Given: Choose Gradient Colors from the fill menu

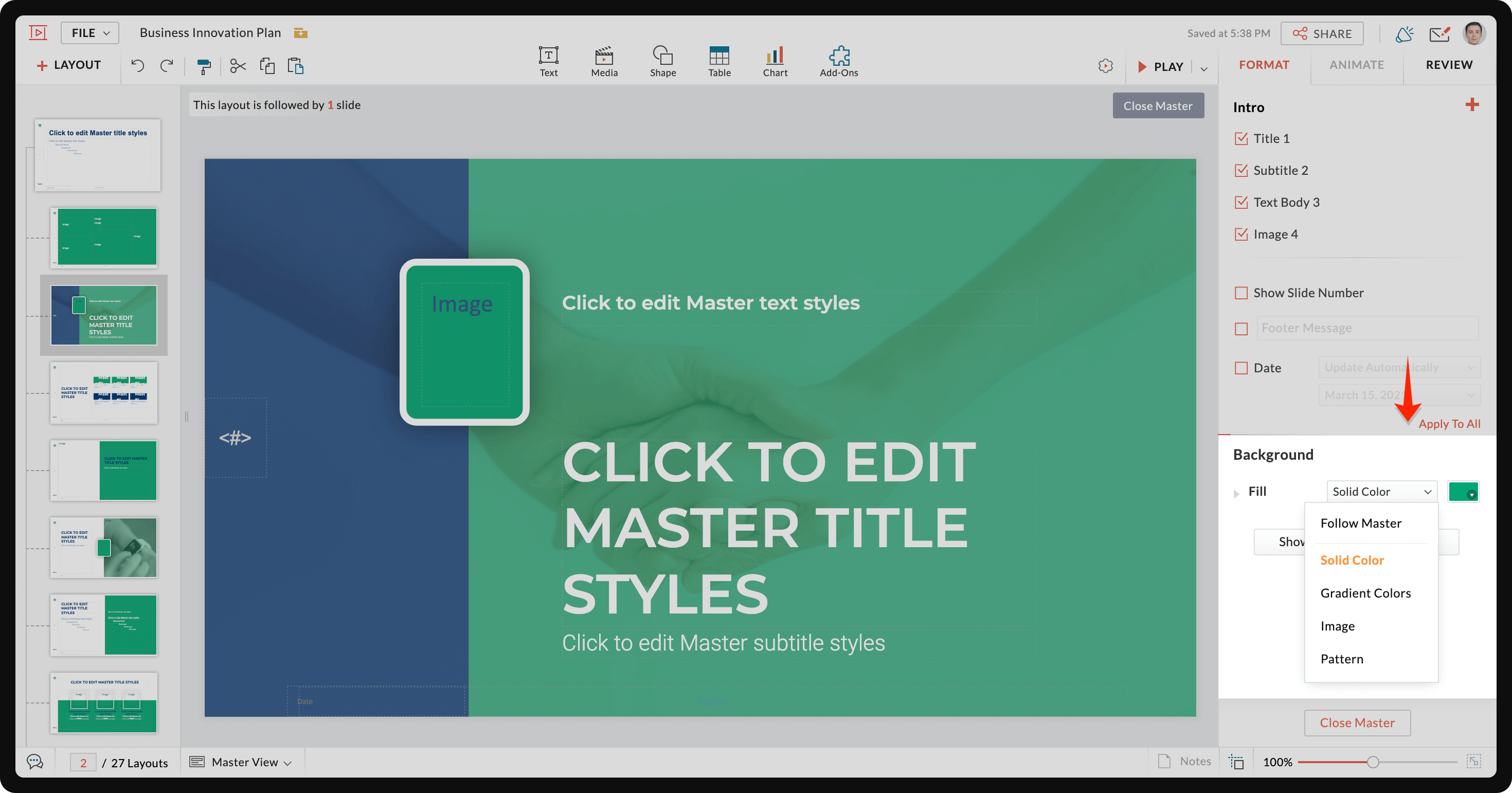Looking at the screenshot, I should (1365, 593).
